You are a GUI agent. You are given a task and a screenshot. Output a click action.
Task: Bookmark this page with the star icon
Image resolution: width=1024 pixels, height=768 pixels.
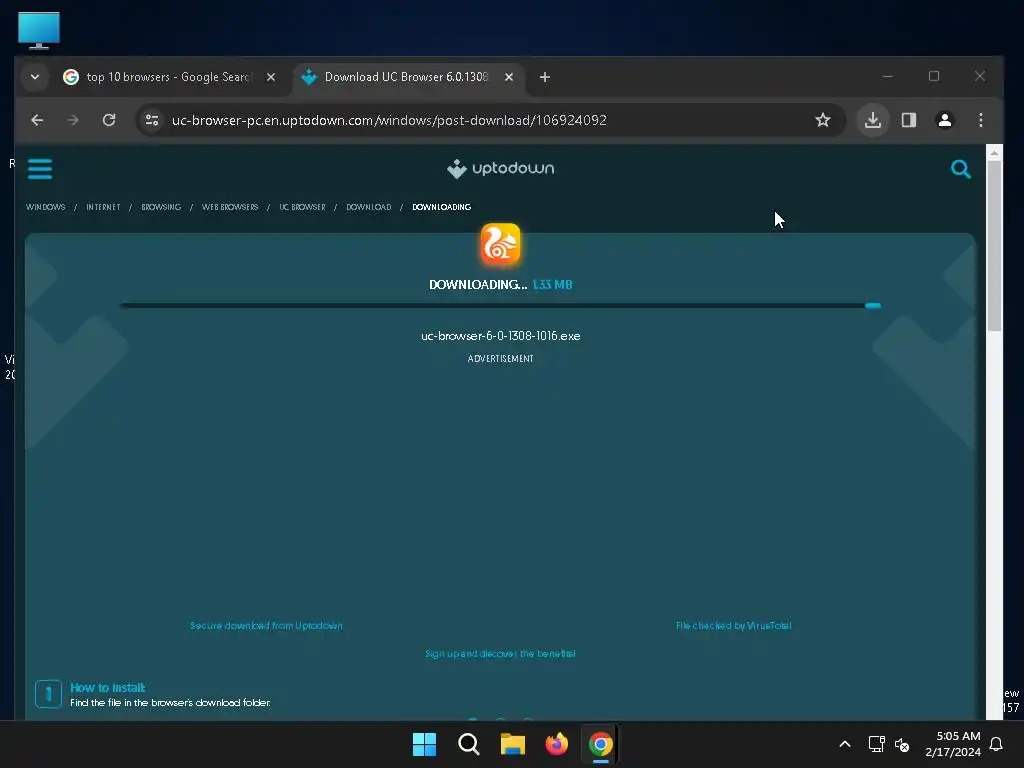[822, 120]
